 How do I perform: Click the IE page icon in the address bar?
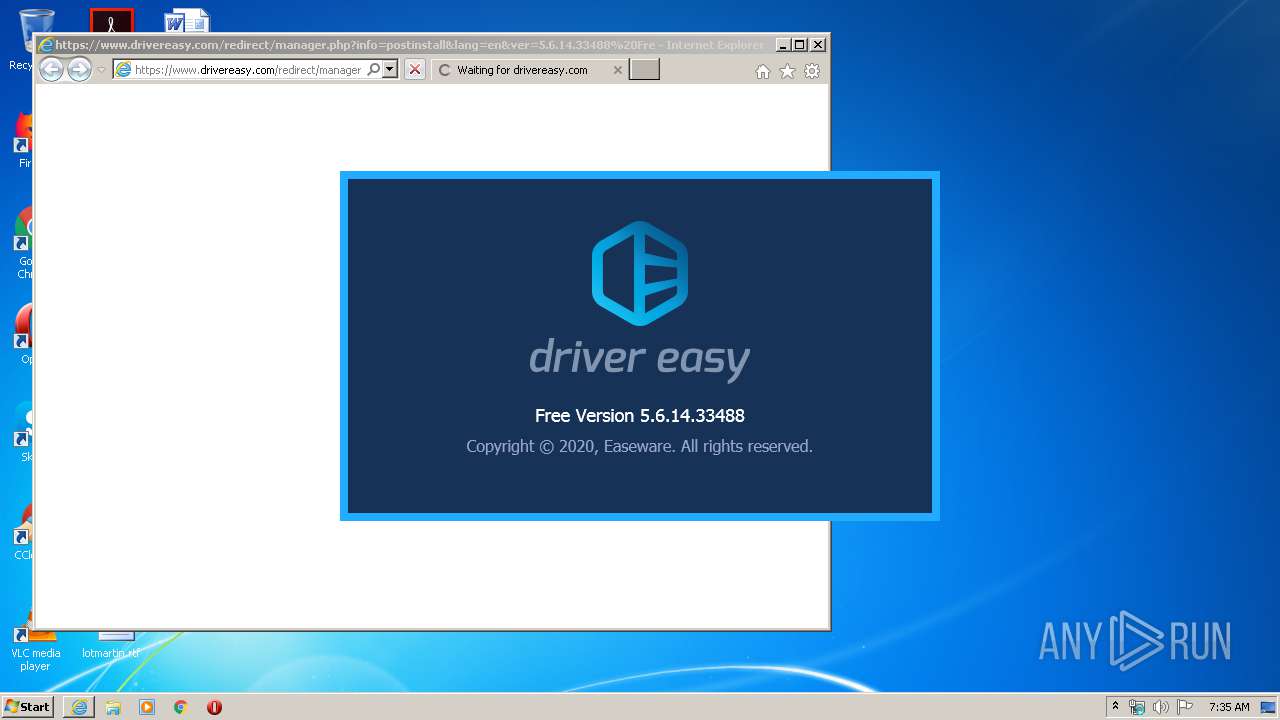pos(124,70)
